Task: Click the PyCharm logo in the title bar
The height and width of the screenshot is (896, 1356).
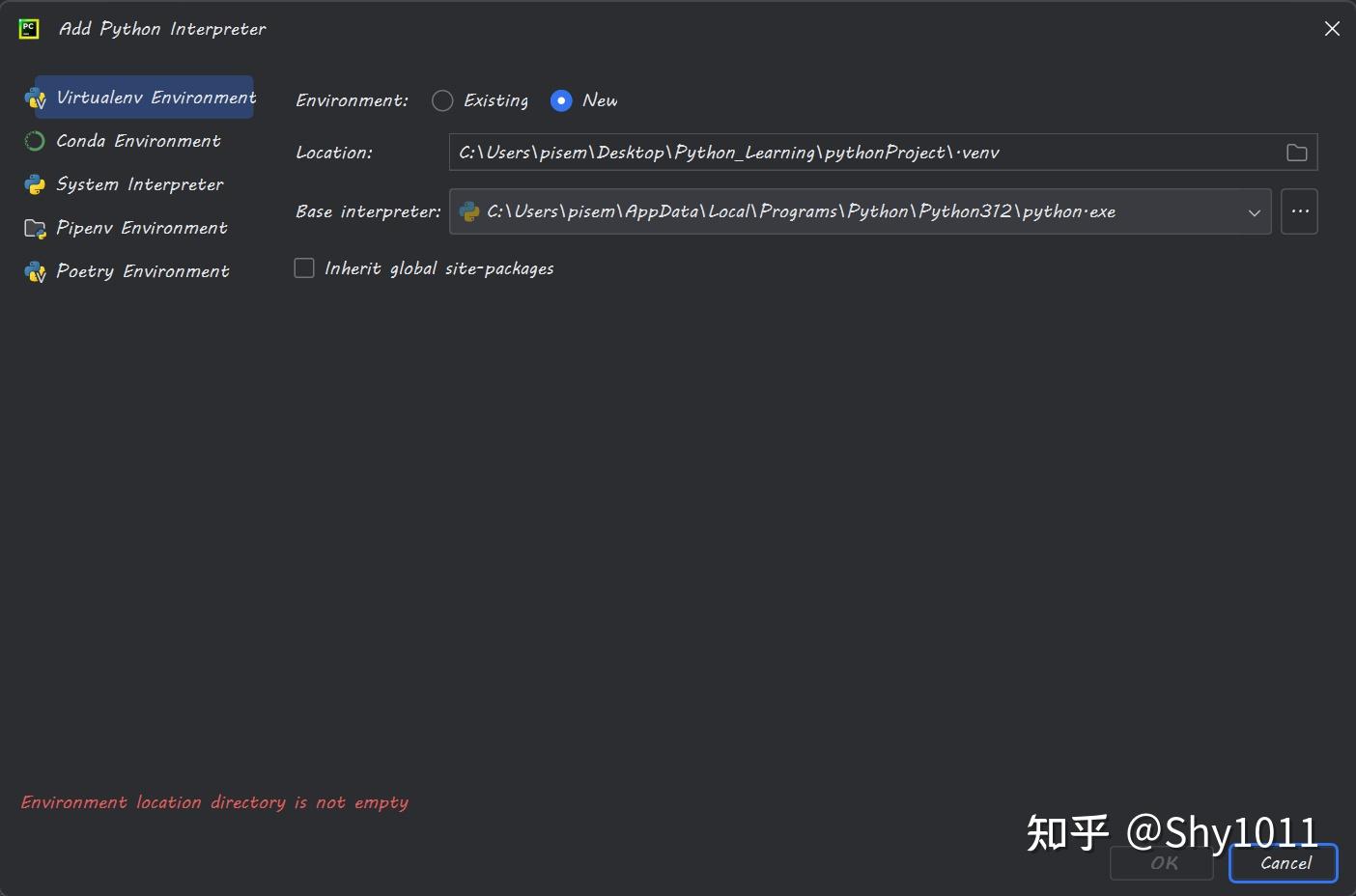Action: [x=28, y=28]
